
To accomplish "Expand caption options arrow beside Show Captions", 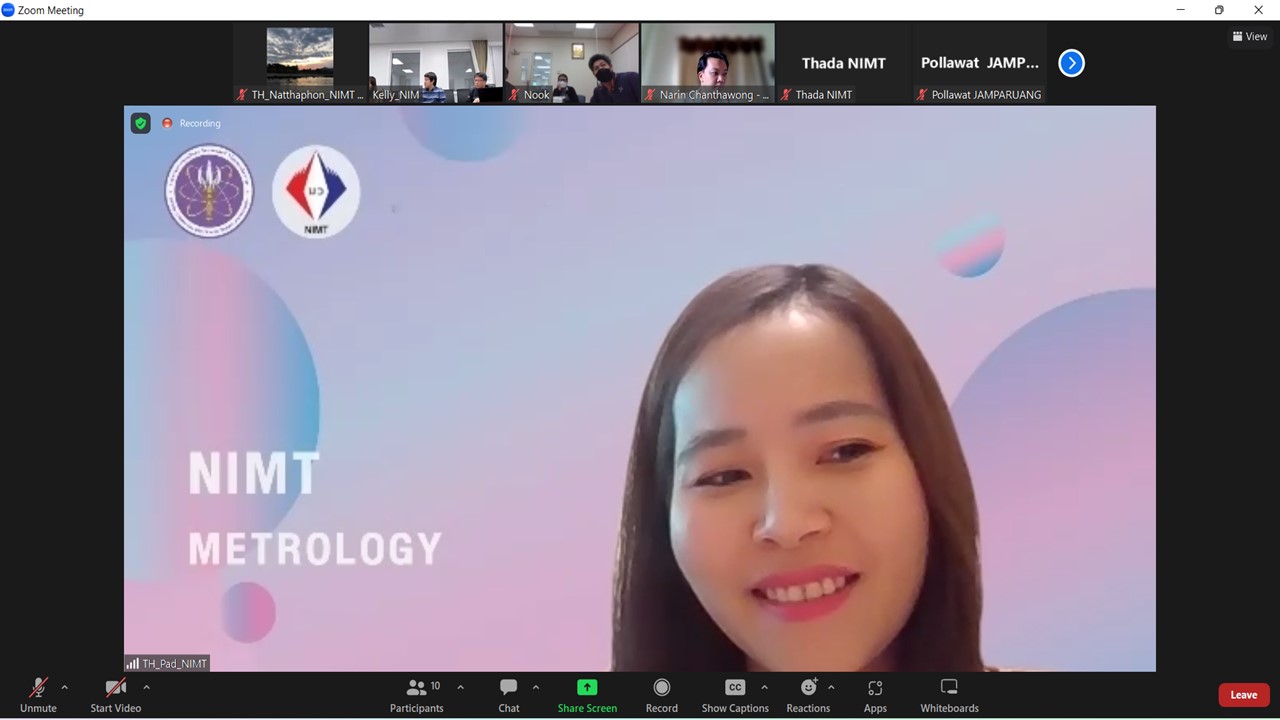I will [765, 688].
